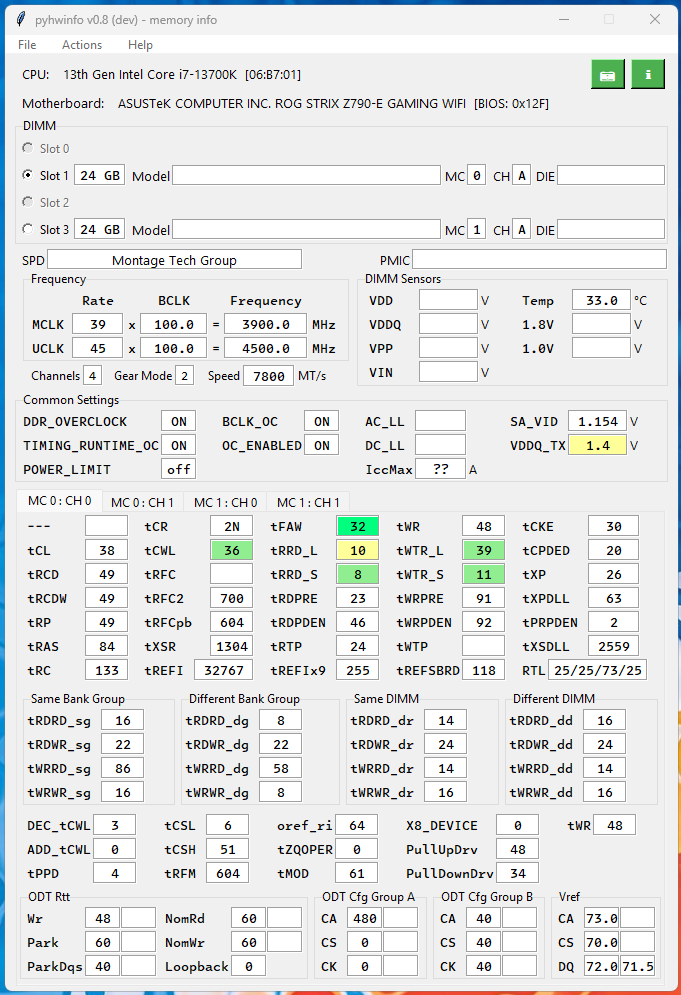Click the green-highlighted tFAW value field
This screenshot has width=681, height=995.
tap(357, 526)
